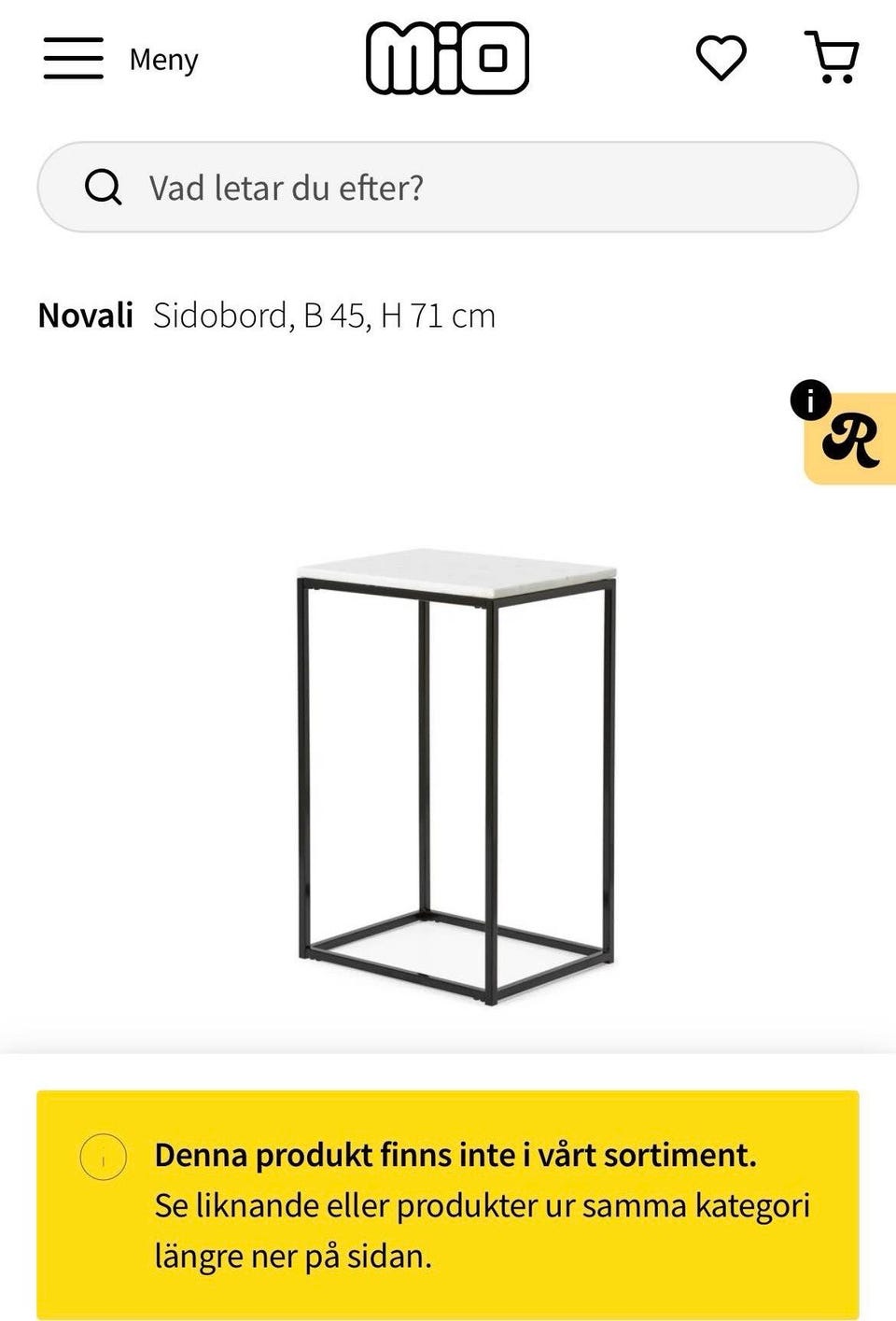Click the 'längre ner på sidan.' text
This screenshot has height=1321, width=896.
[293, 1256]
